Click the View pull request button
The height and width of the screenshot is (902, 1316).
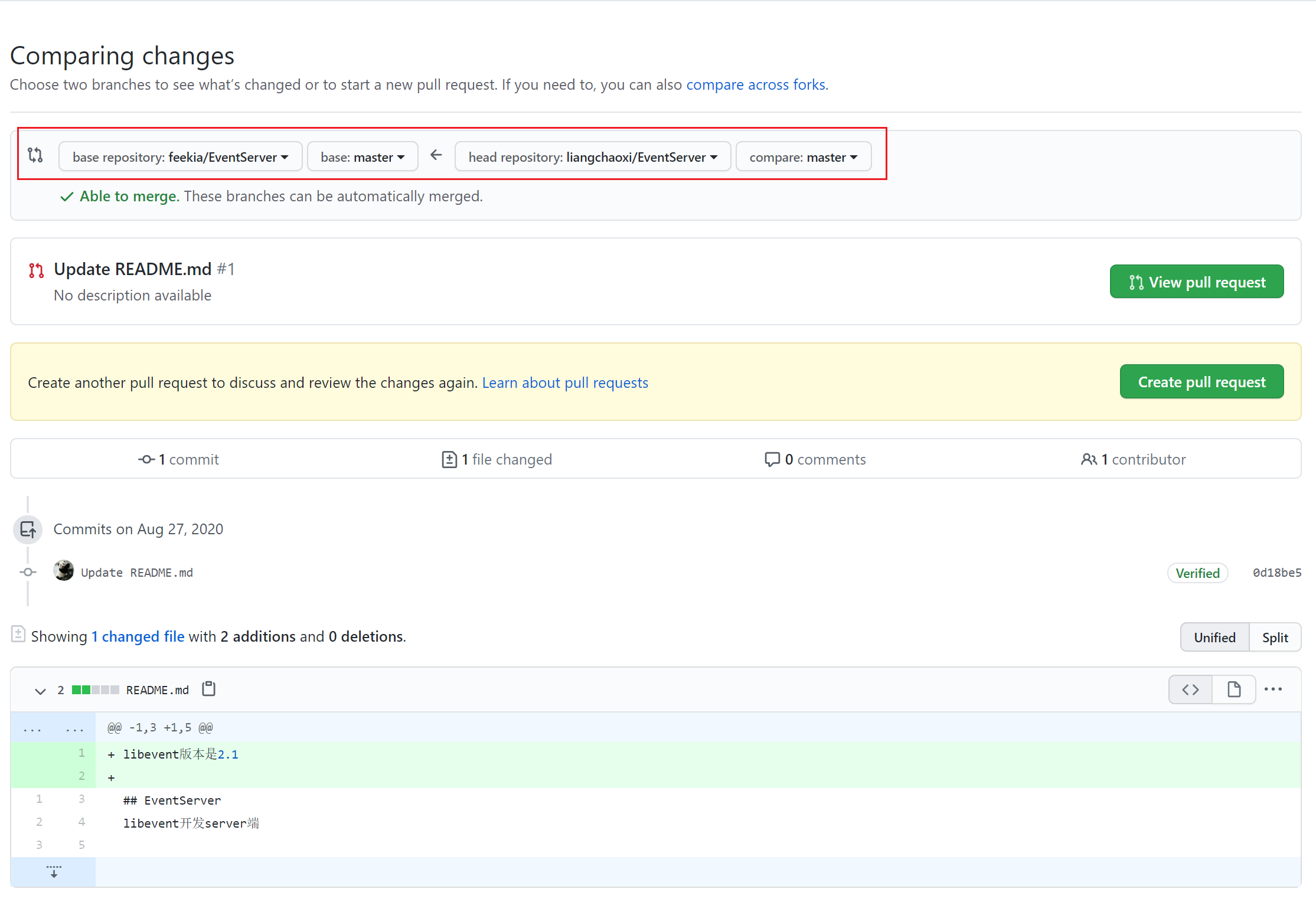click(1196, 282)
